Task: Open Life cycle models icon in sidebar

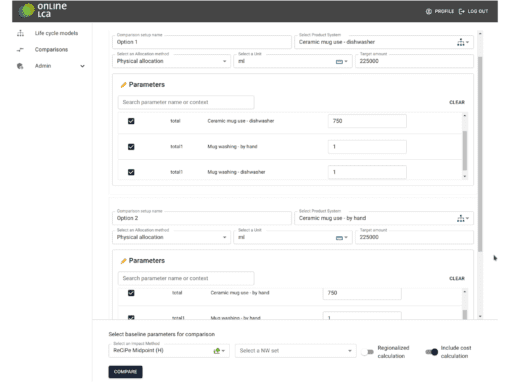Action: (21, 33)
